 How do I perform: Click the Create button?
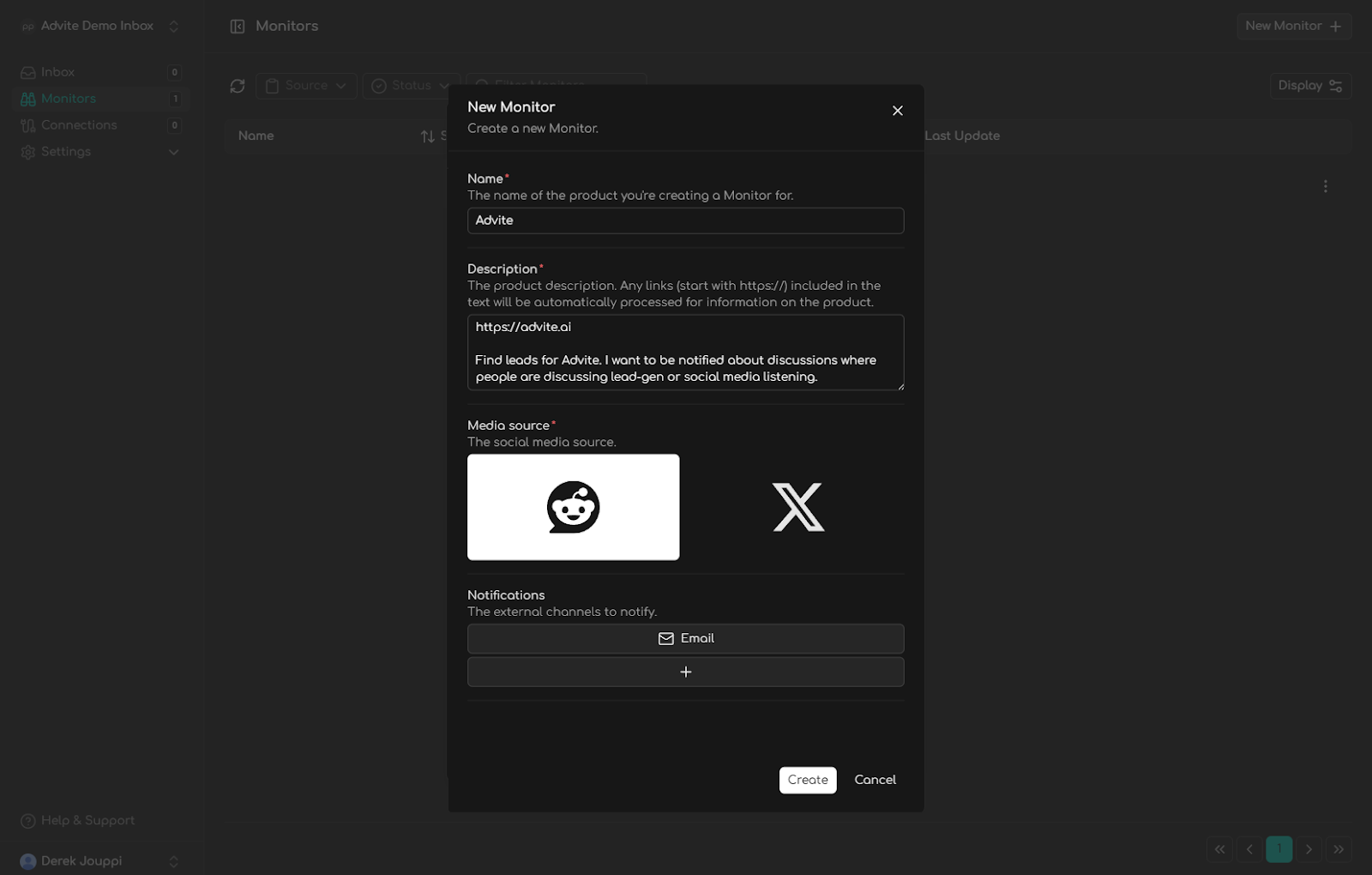(807, 780)
